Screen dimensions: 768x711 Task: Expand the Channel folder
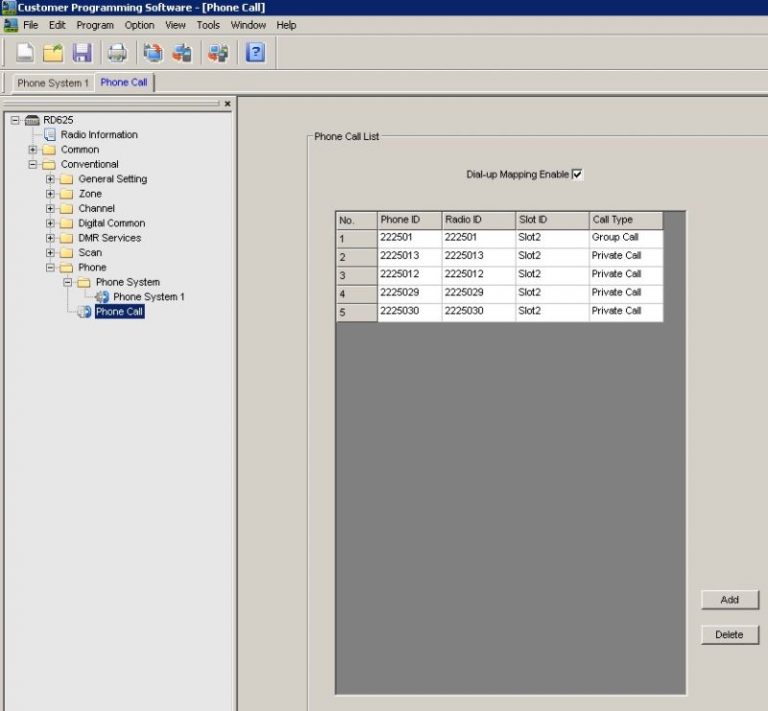(x=50, y=209)
